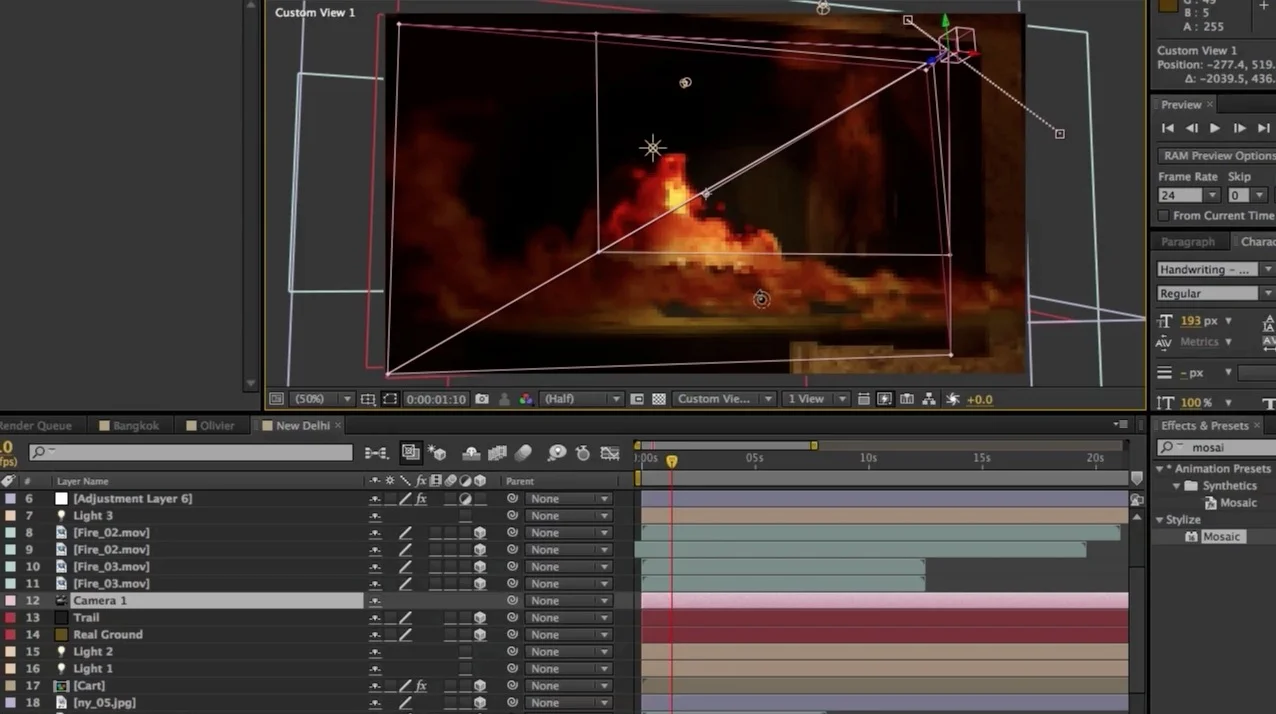The height and width of the screenshot is (714, 1276).
Task: Toggle 3D switch for layer 10 Fire_03.mov
Action: 480,567
